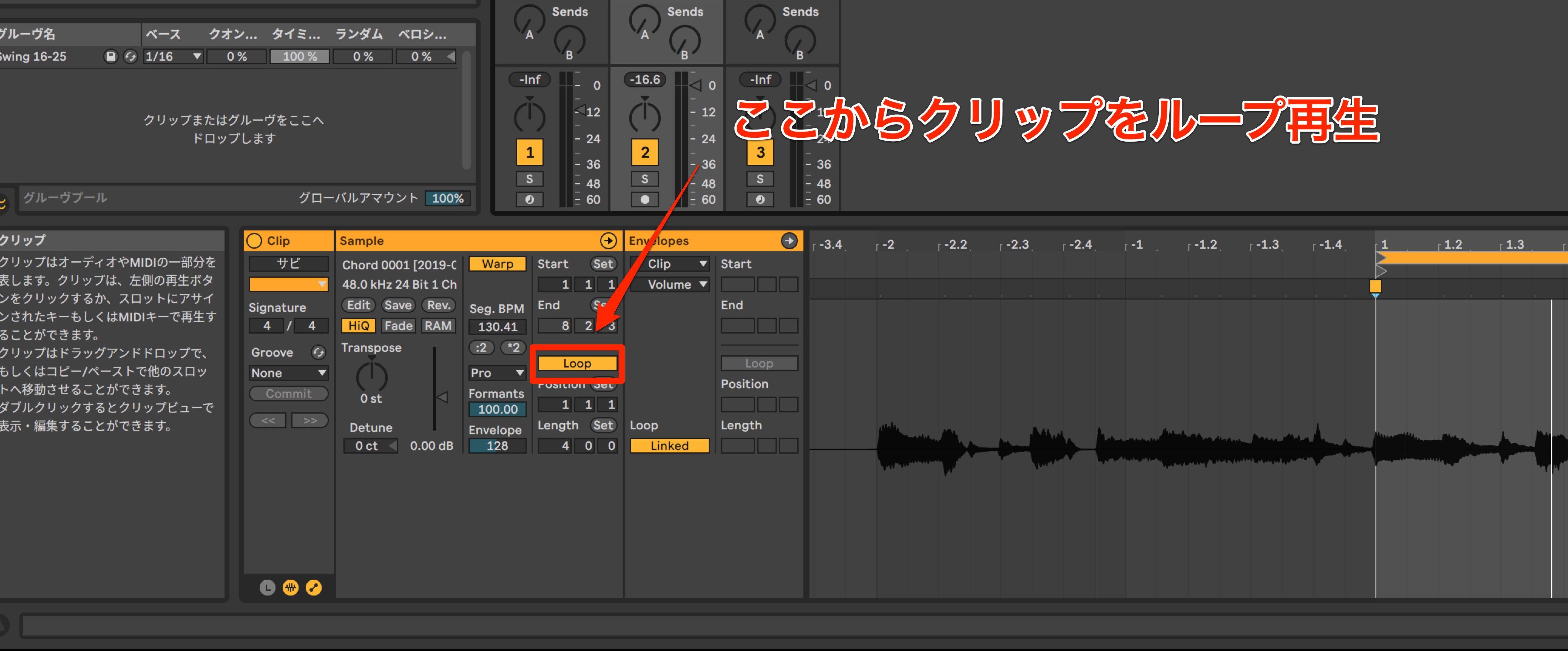Click the Envelope 128 field
Screen dimensions: 1568x651
coord(497,446)
